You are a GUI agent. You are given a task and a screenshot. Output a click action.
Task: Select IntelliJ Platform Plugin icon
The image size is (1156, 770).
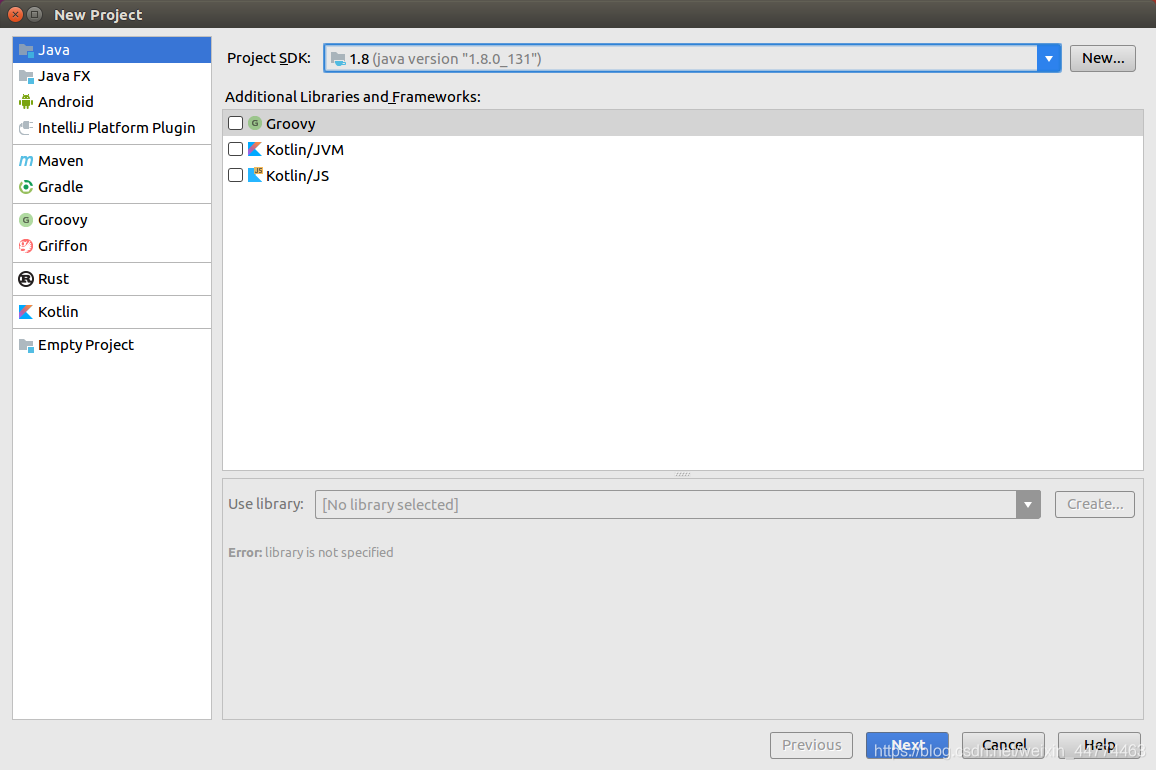(x=26, y=128)
